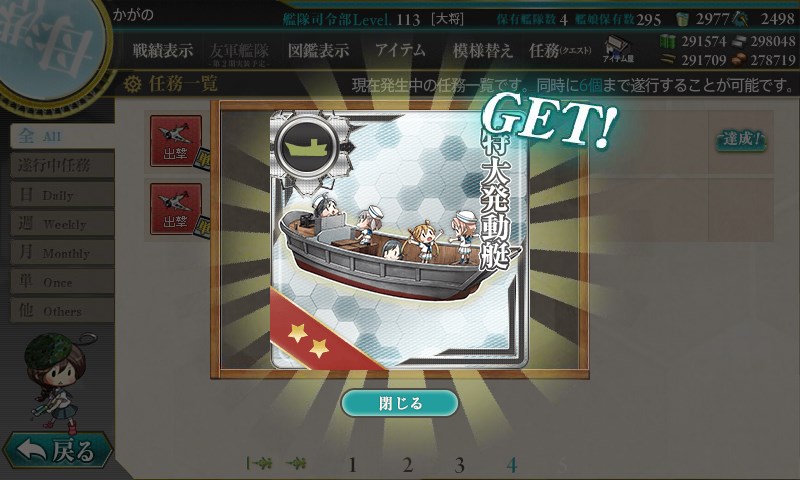Open the アイテム屋 item shop icon
The height and width of the screenshot is (480, 800).
pos(618,49)
